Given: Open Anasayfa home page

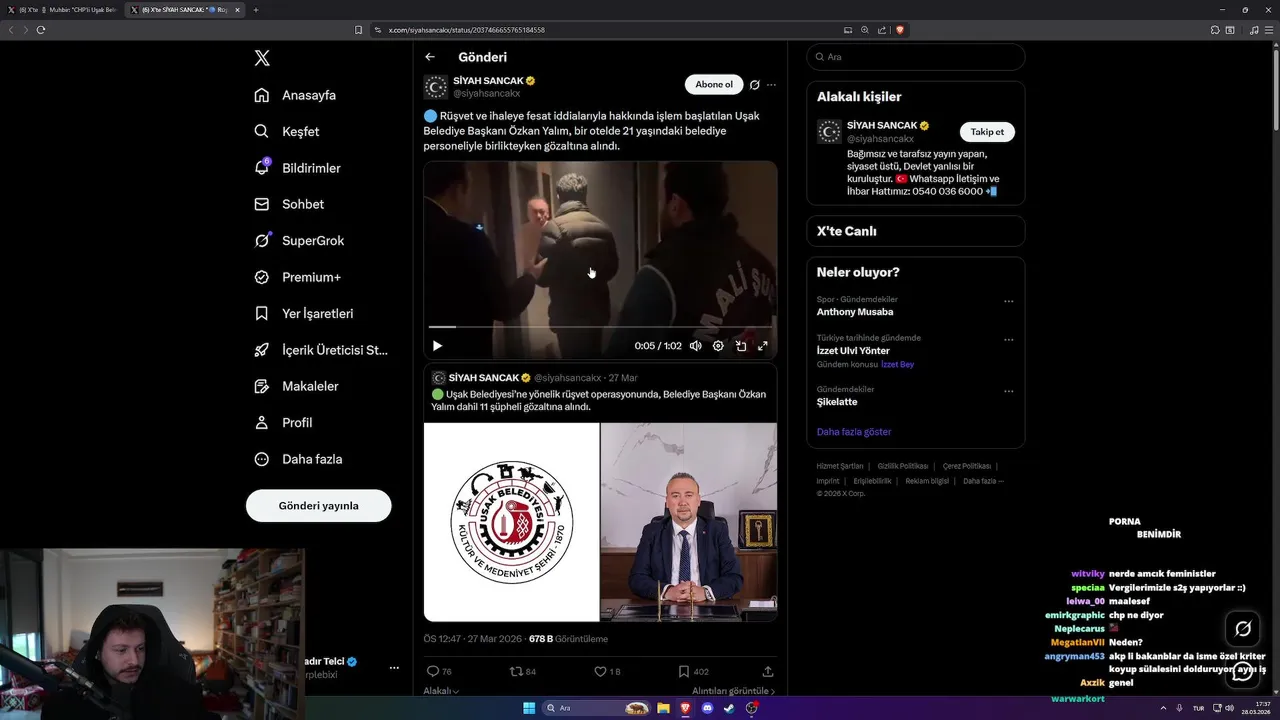Looking at the screenshot, I should click(x=295, y=95).
